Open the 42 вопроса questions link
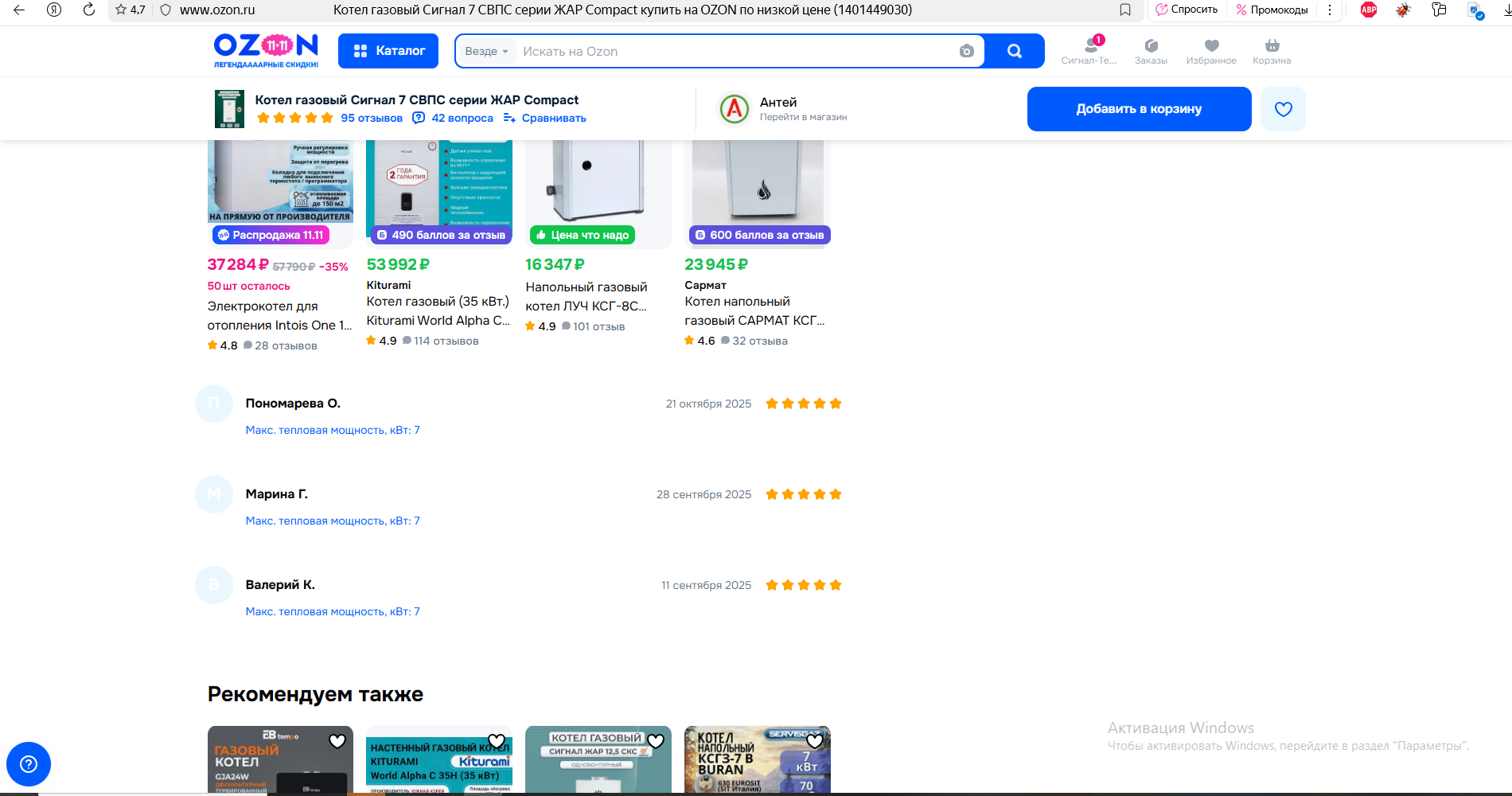 click(462, 118)
